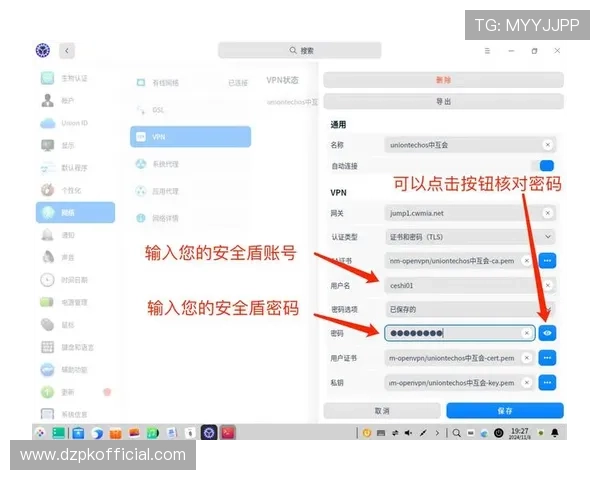Open 默认程序 default programs in sidebar

tap(75, 168)
